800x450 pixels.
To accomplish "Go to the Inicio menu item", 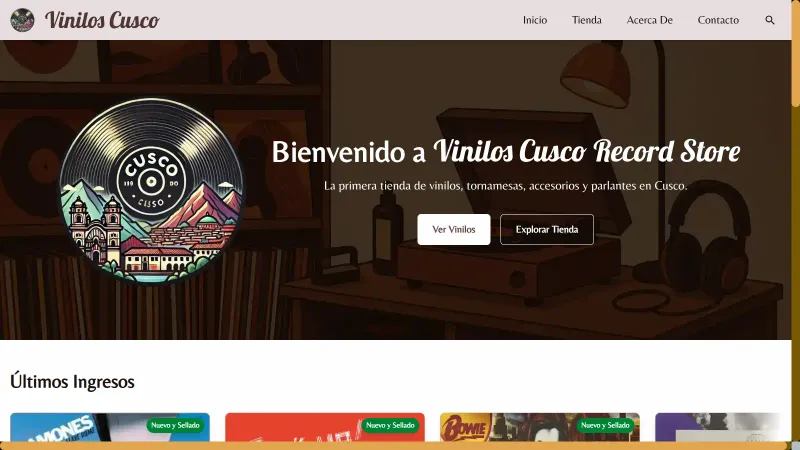I will [x=535, y=20].
